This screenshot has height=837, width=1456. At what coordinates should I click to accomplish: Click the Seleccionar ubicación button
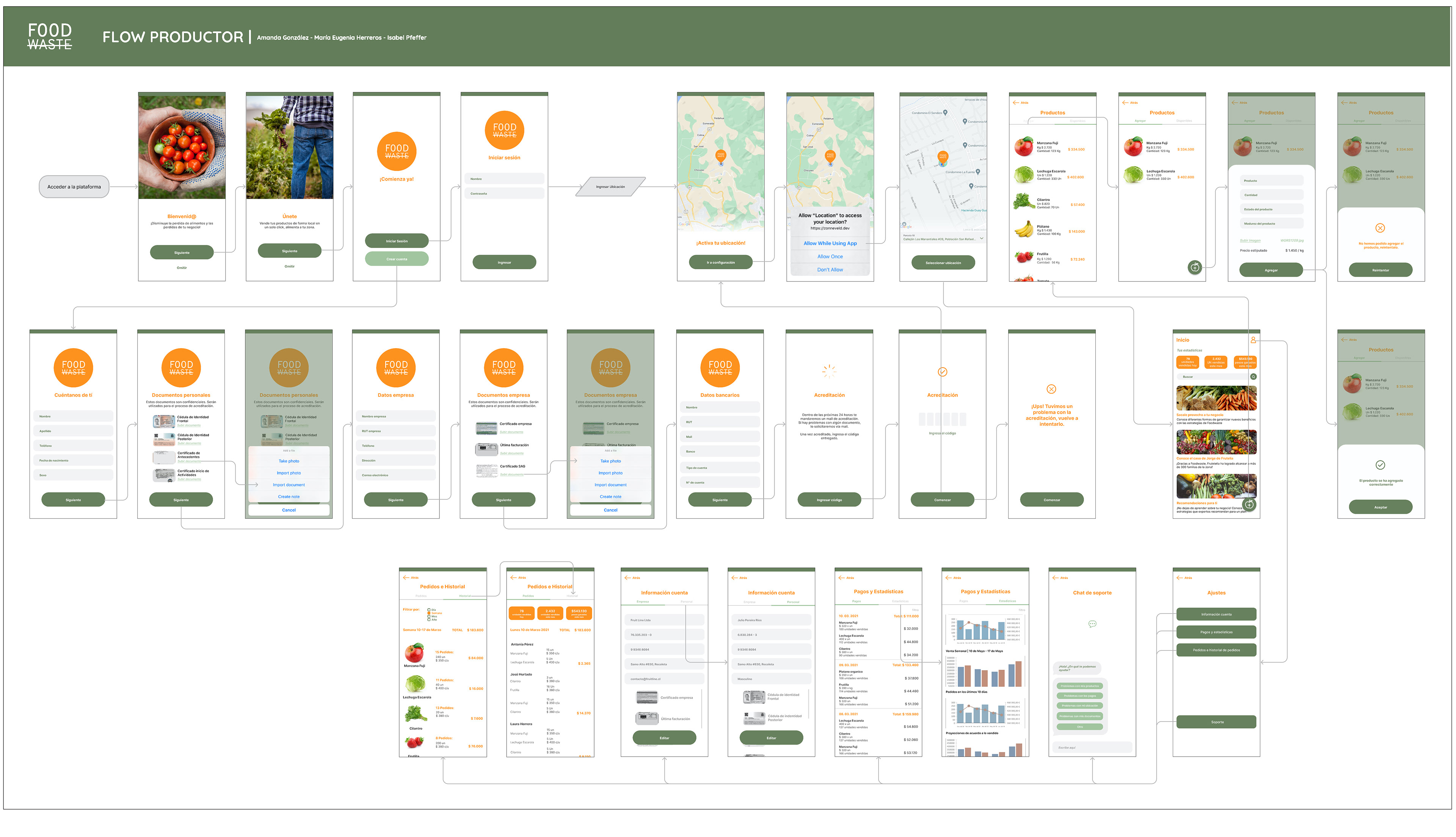943,263
